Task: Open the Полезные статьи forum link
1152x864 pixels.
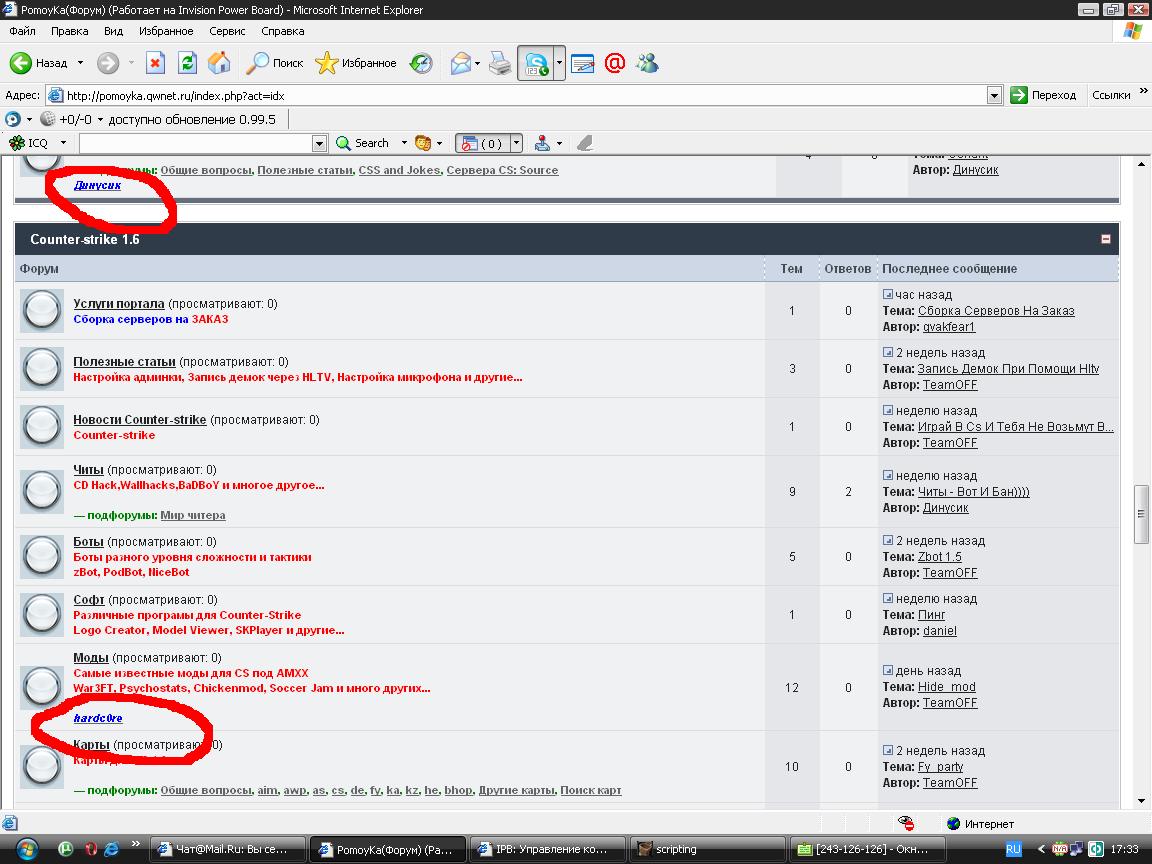Action: (124, 361)
